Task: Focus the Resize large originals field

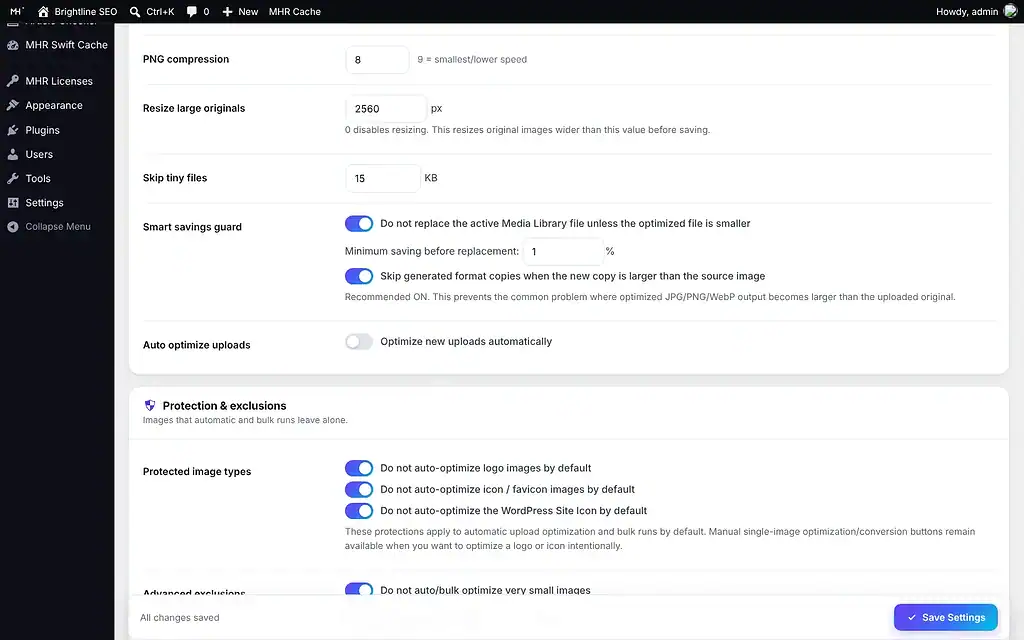Action: pos(386,108)
